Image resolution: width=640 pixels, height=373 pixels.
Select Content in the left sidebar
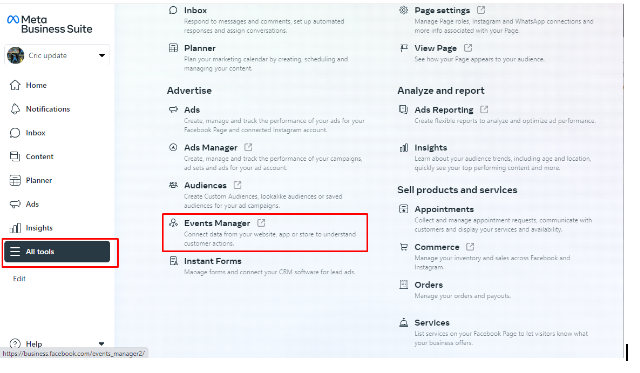(40, 156)
